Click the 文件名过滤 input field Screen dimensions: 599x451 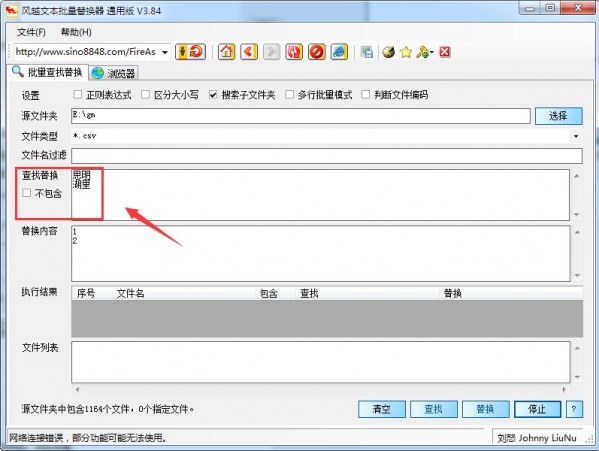tap(327, 156)
